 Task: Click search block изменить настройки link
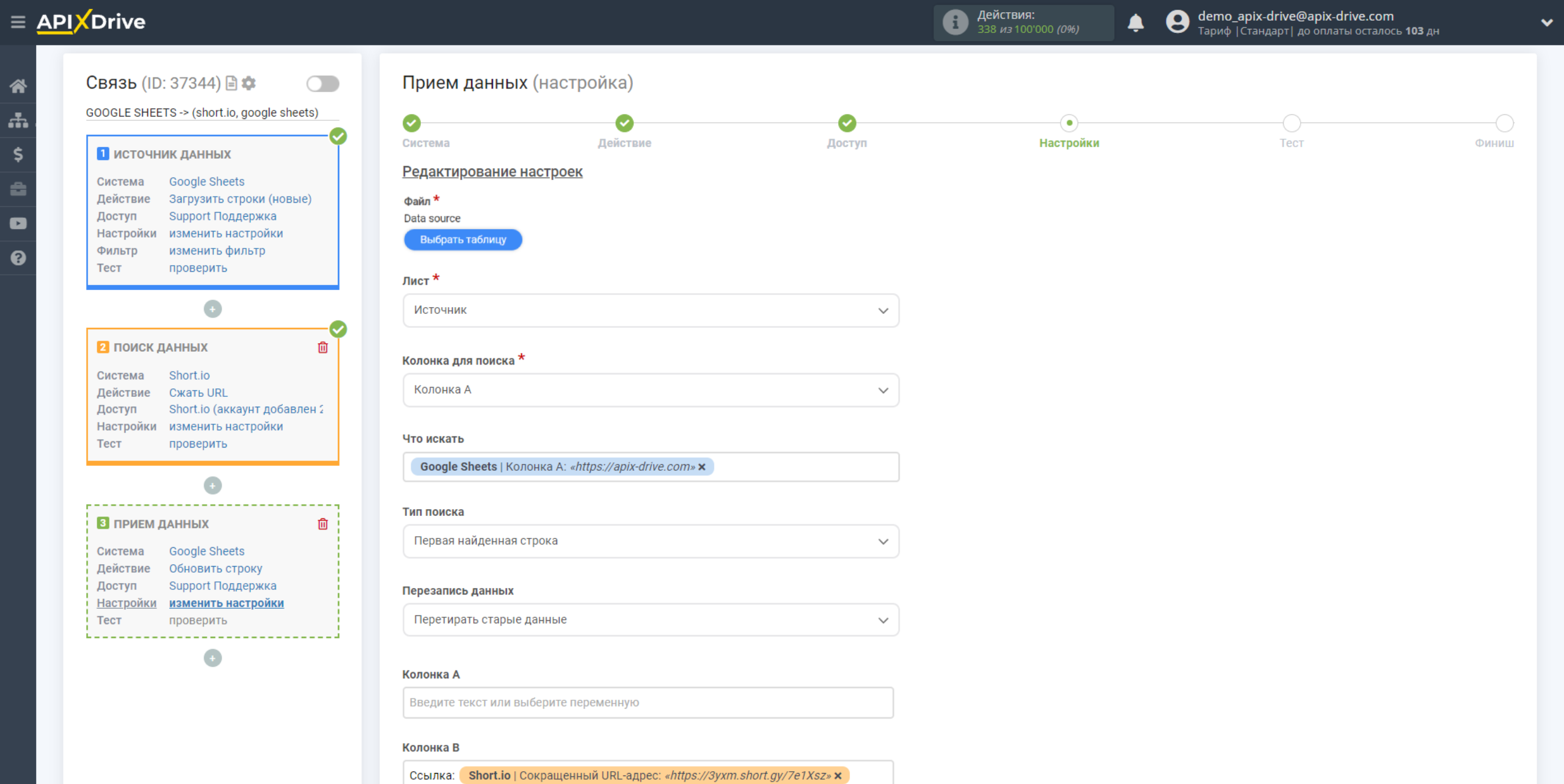tap(226, 426)
